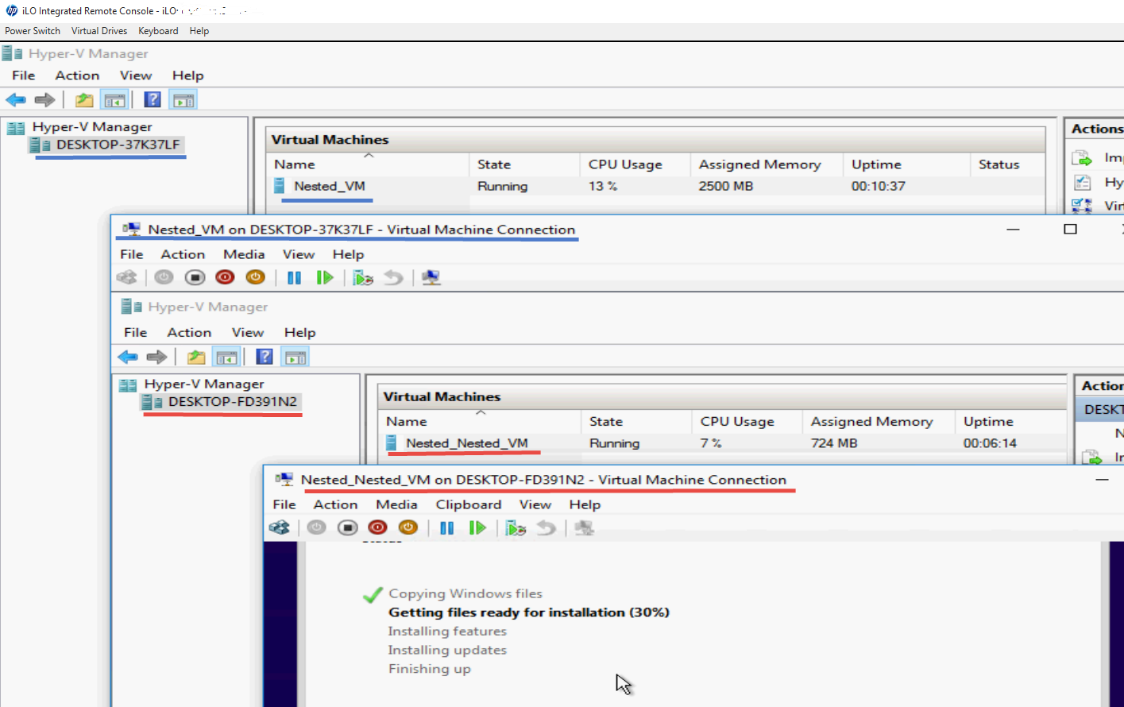Click the green Reset icon in Nested_VM toolbar
Screen dimensions: 1124x707
(x=325, y=277)
